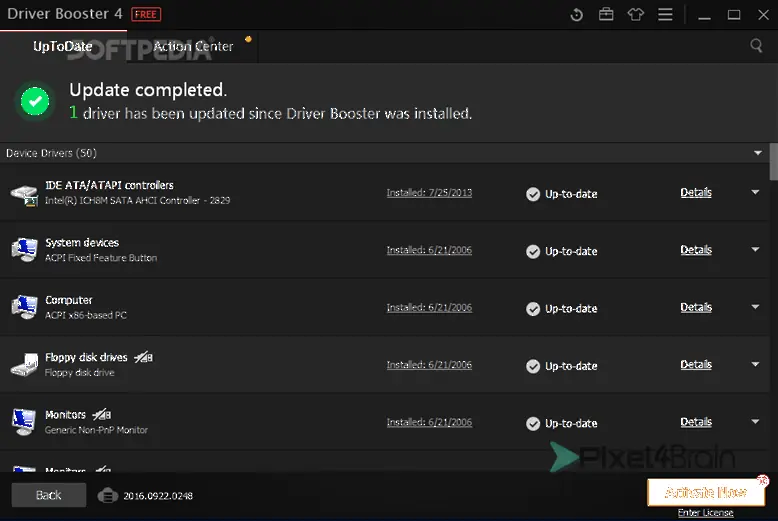Image resolution: width=778 pixels, height=521 pixels.
Task: Expand dropdown arrow for Computer row
Action: [755, 307]
